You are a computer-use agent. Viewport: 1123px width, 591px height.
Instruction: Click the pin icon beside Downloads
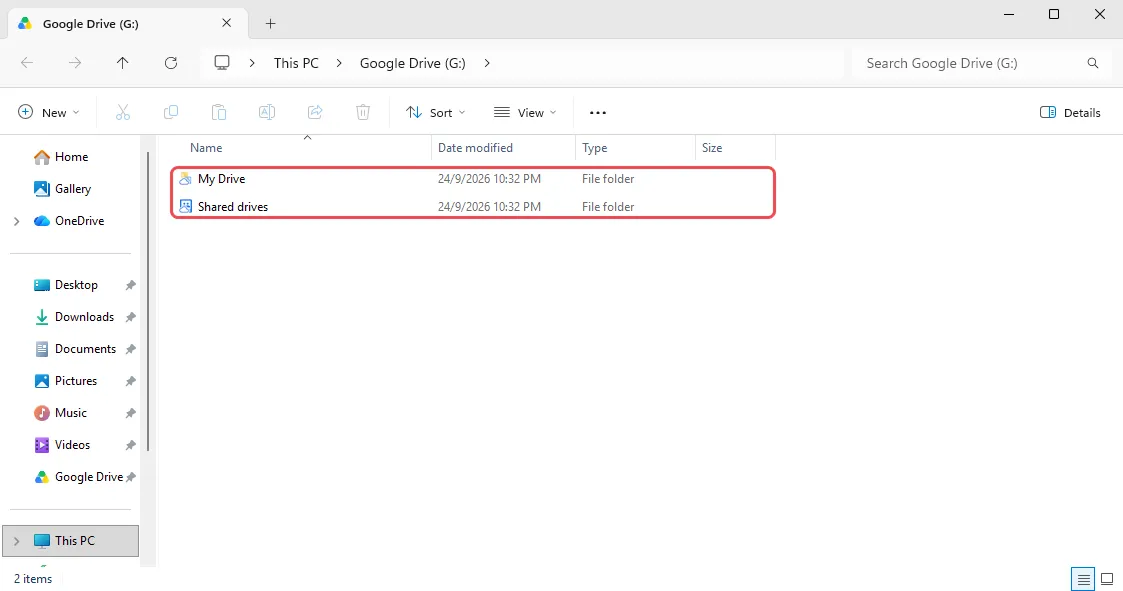[130, 317]
